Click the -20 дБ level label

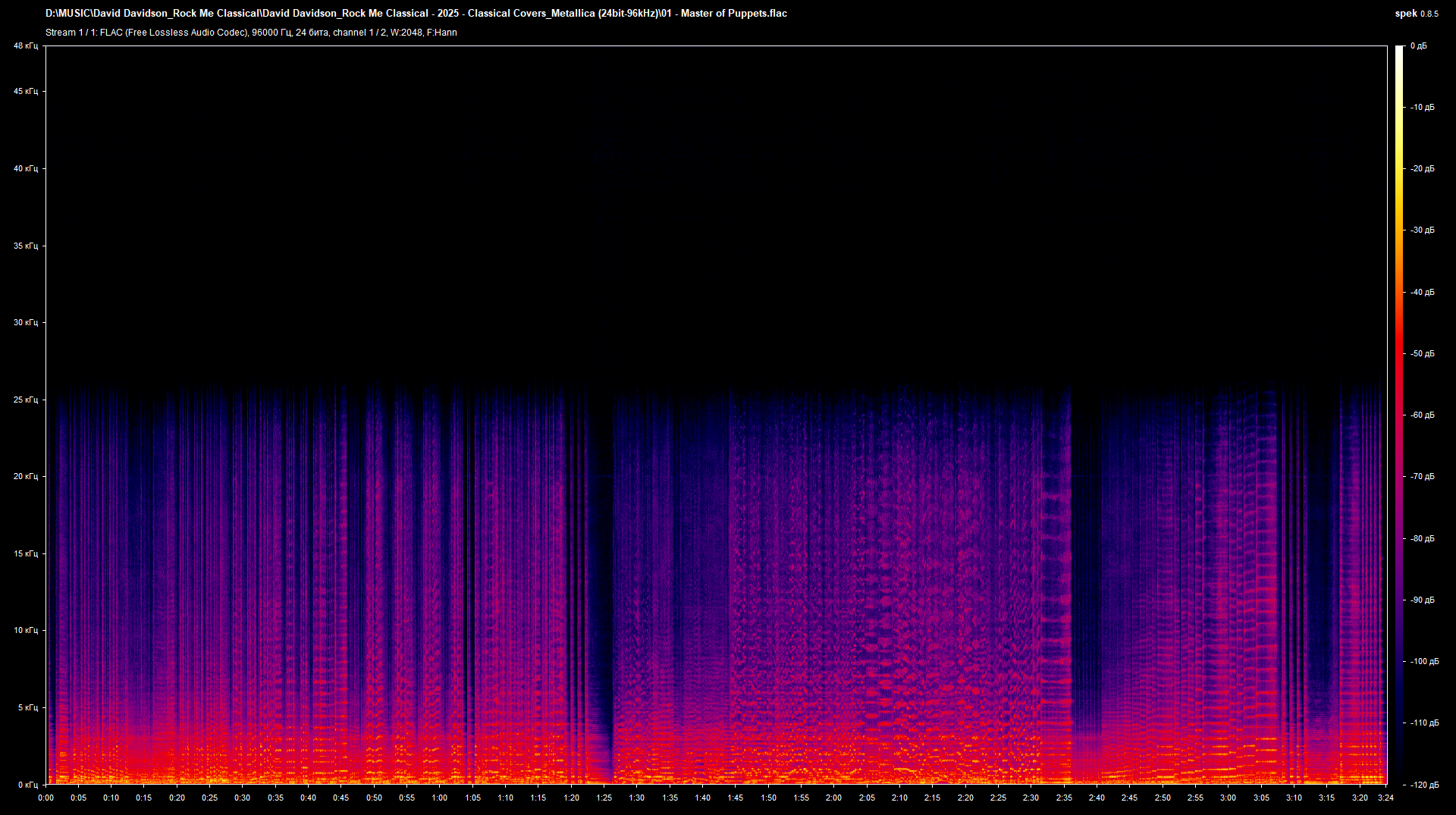point(1423,169)
